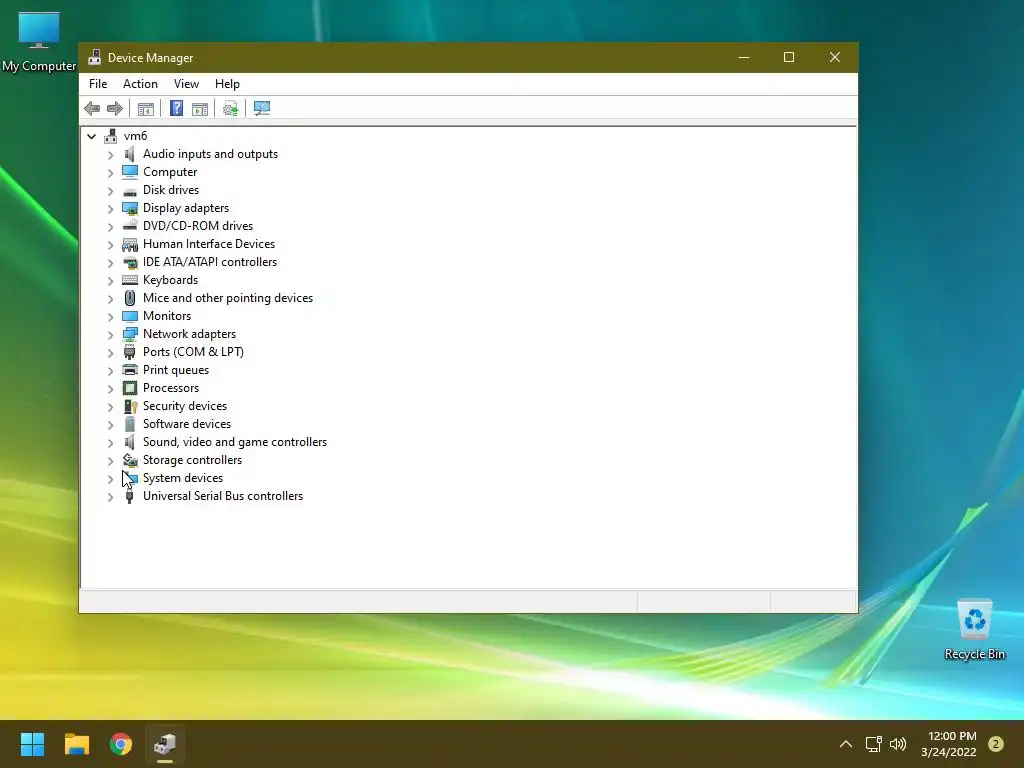Select the Ports (COM & LPT) label
1024x768 pixels.
pyautogui.click(x=193, y=352)
